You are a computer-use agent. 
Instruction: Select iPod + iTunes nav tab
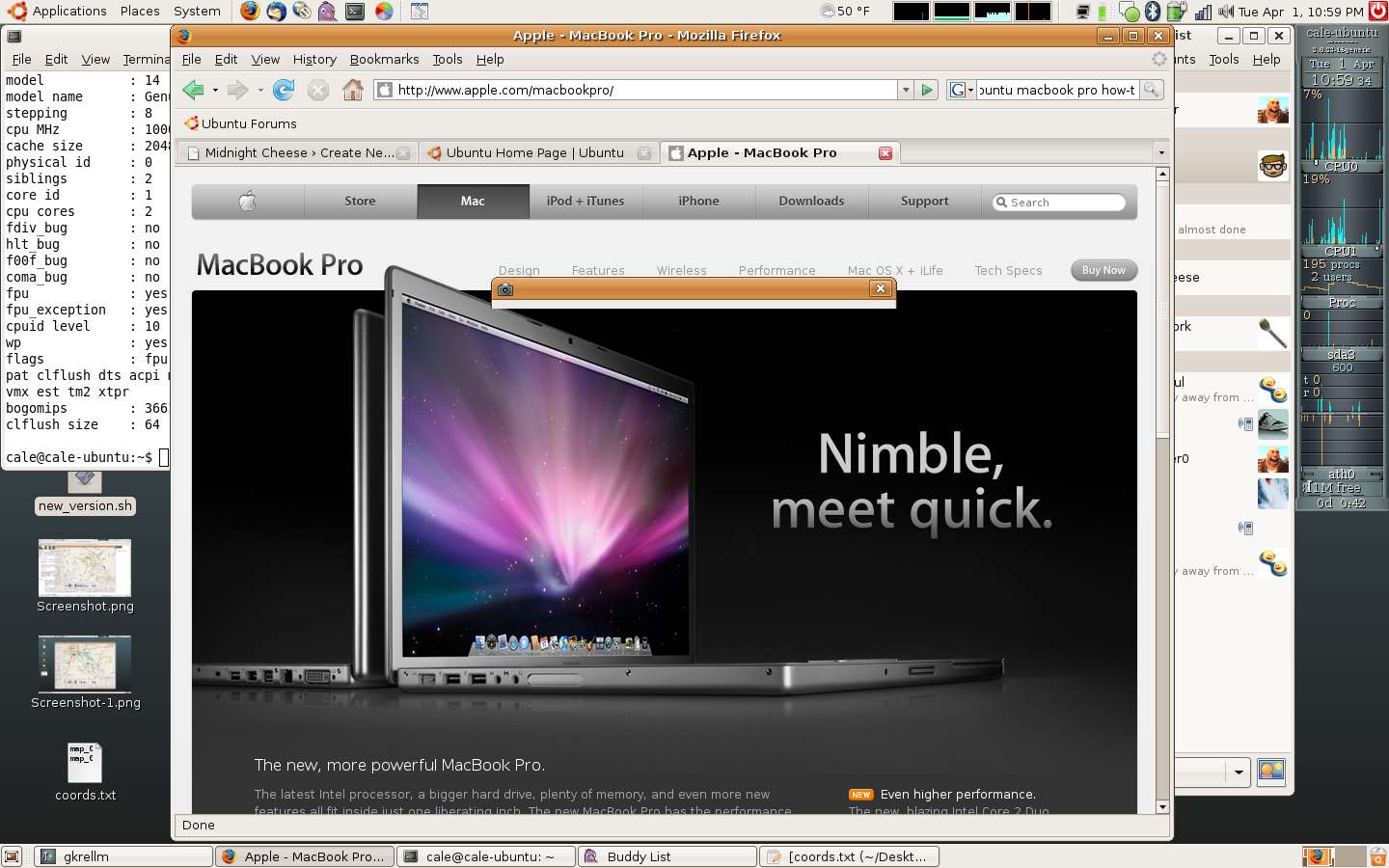click(586, 201)
